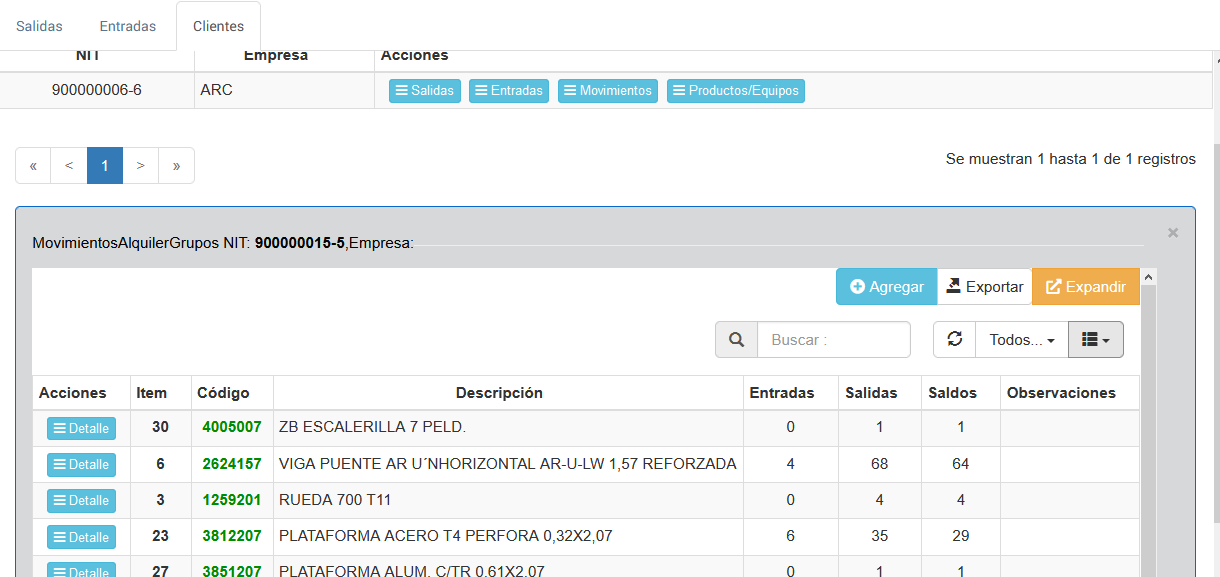Open Detalle for ZB ESCALERILLA row
The height and width of the screenshot is (577, 1220).
point(81,429)
